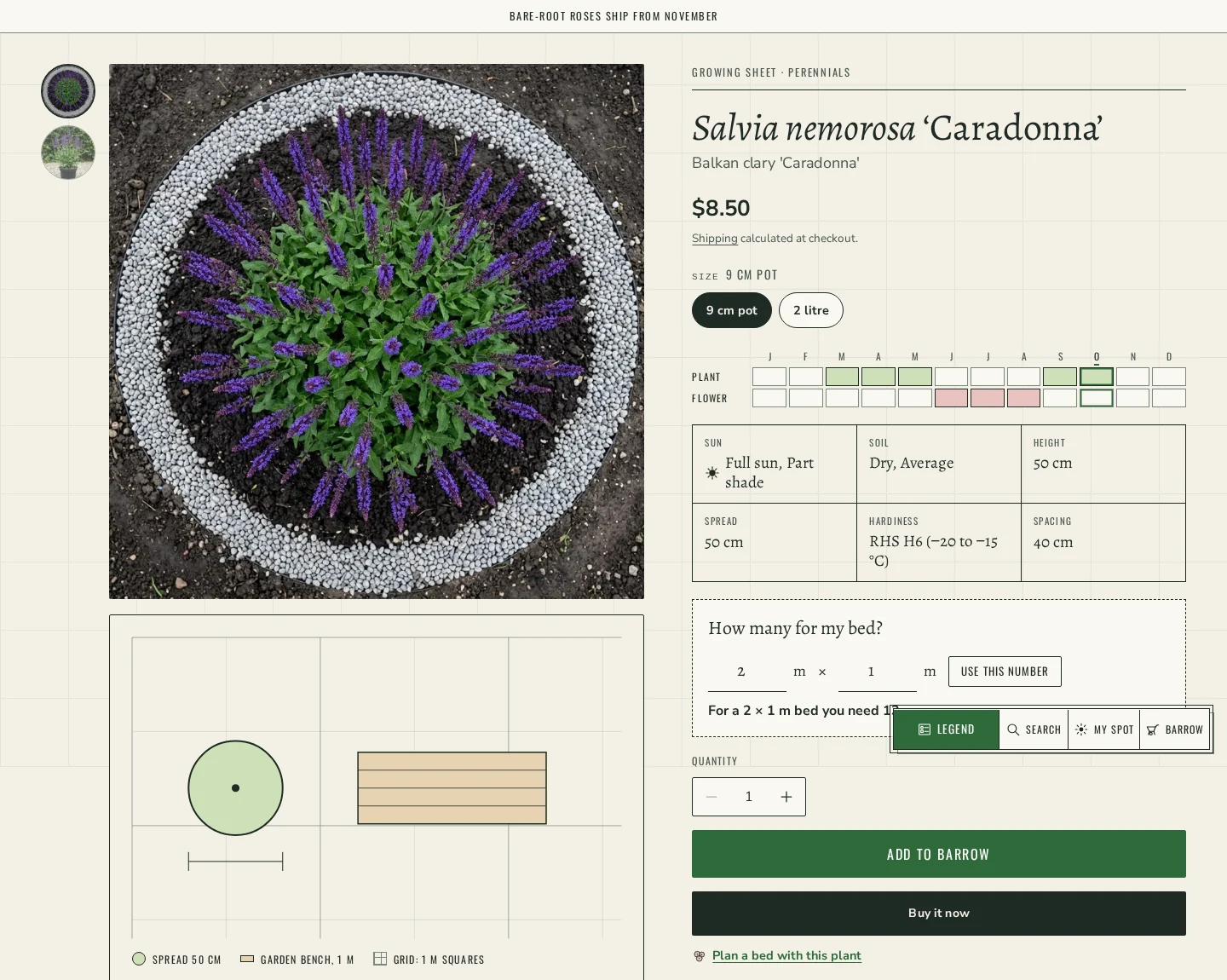This screenshot has height=980, width=1227.
Task: Select the top-down salvia thumbnail
Action: click(x=68, y=91)
